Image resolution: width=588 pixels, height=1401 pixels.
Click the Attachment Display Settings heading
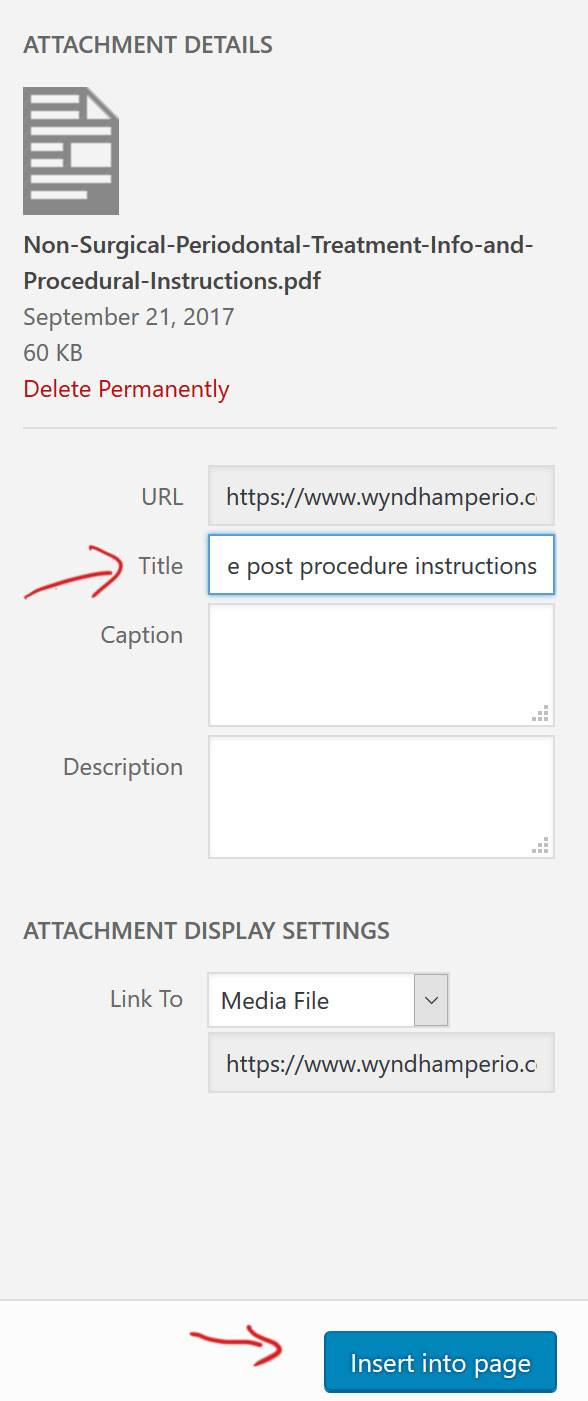point(206,930)
